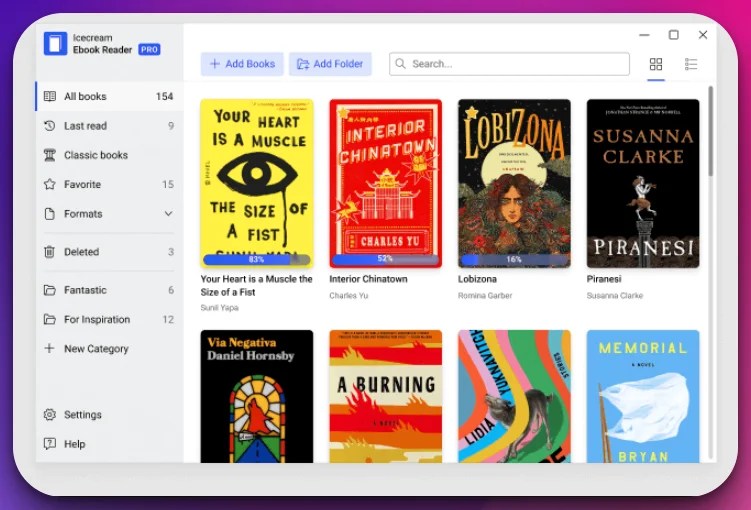Click the Add Folder button
This screenshot has height=510, width=751.
coord(330,64)
